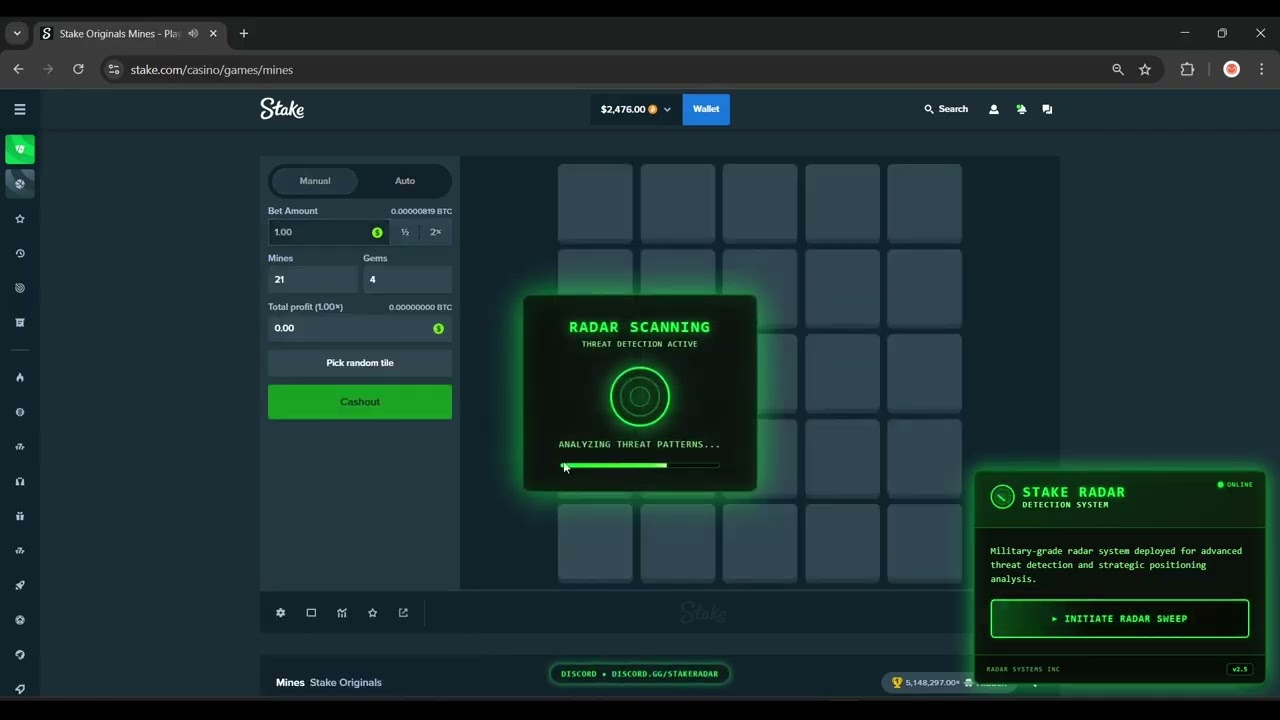Click the Wallet button
The width and height of the screenshot is (1280, 720).
[x=706, y=109]
